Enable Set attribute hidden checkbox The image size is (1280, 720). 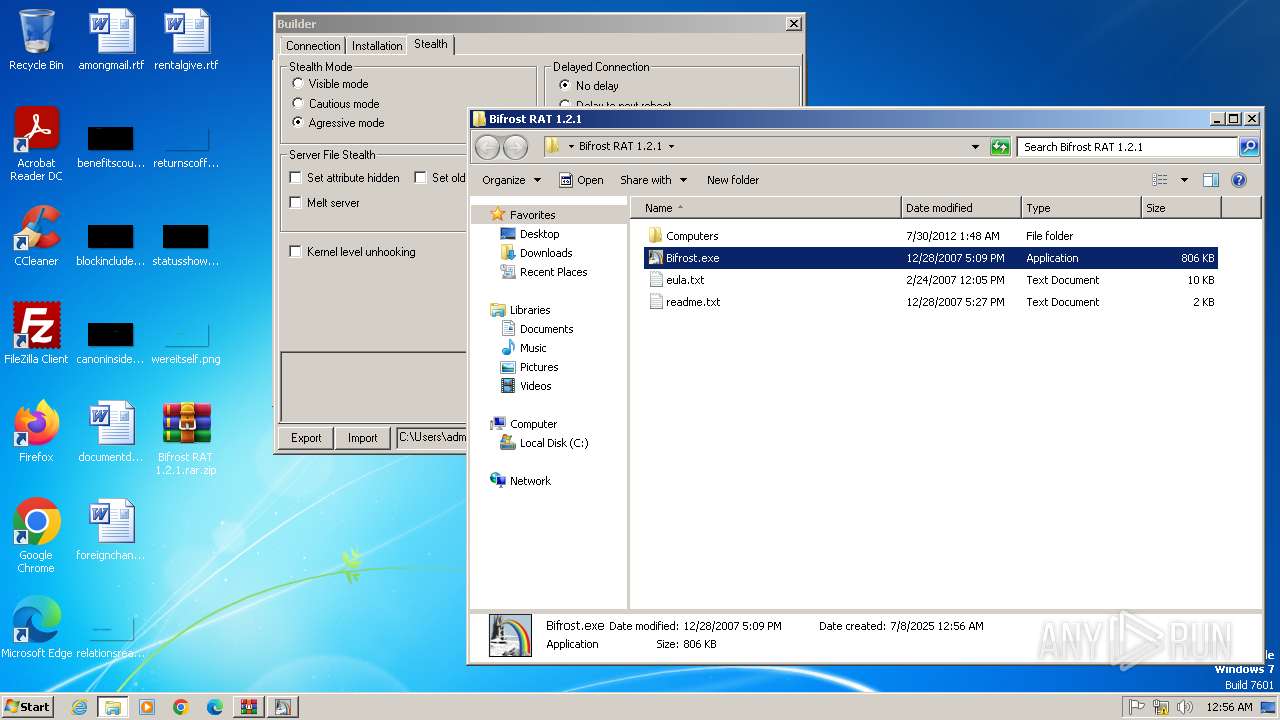pos(295,178)
